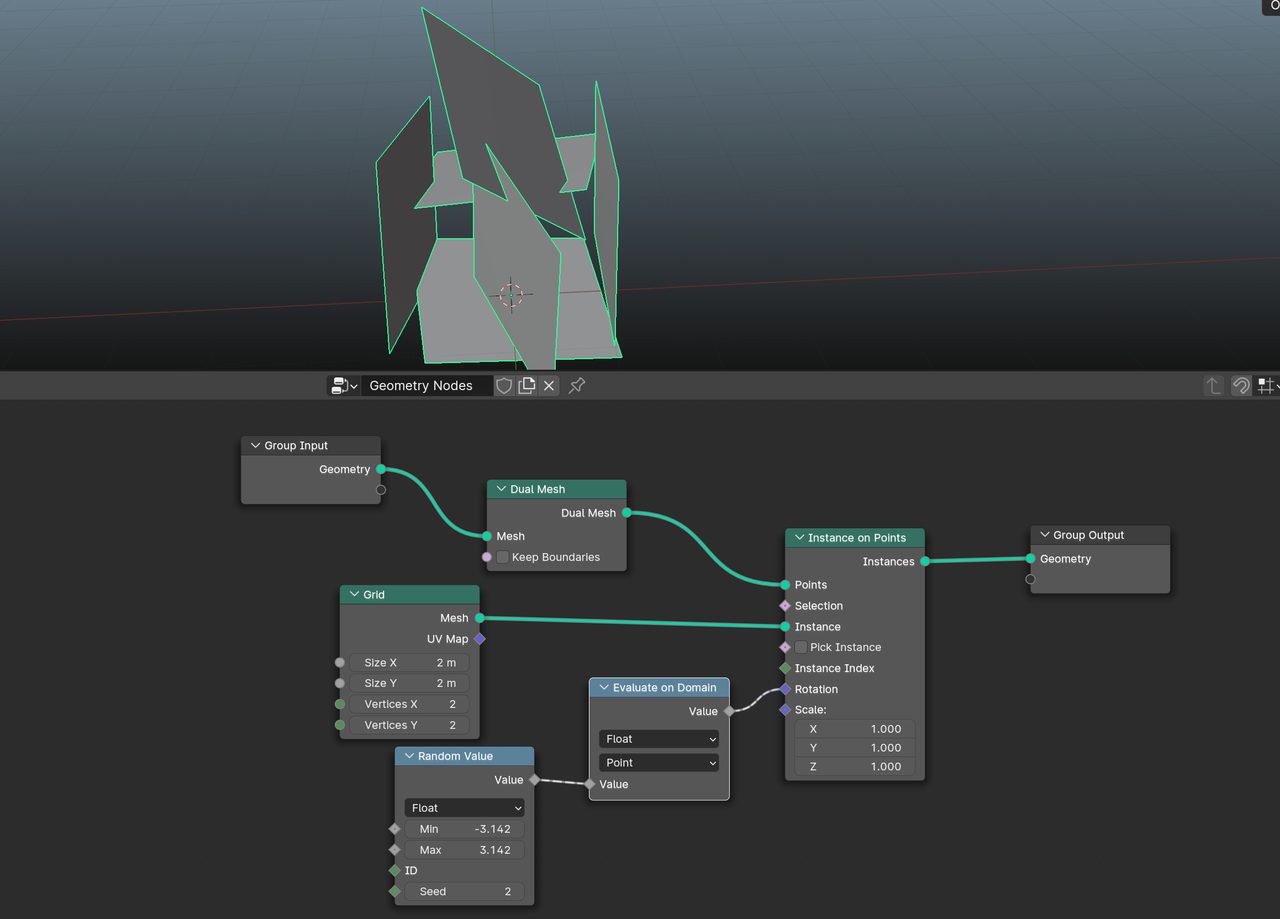Open the Float data type dropdown in Random Value
Image resolution: width=1280 pixels, height=919 pixels.
[x=464, y=808]
